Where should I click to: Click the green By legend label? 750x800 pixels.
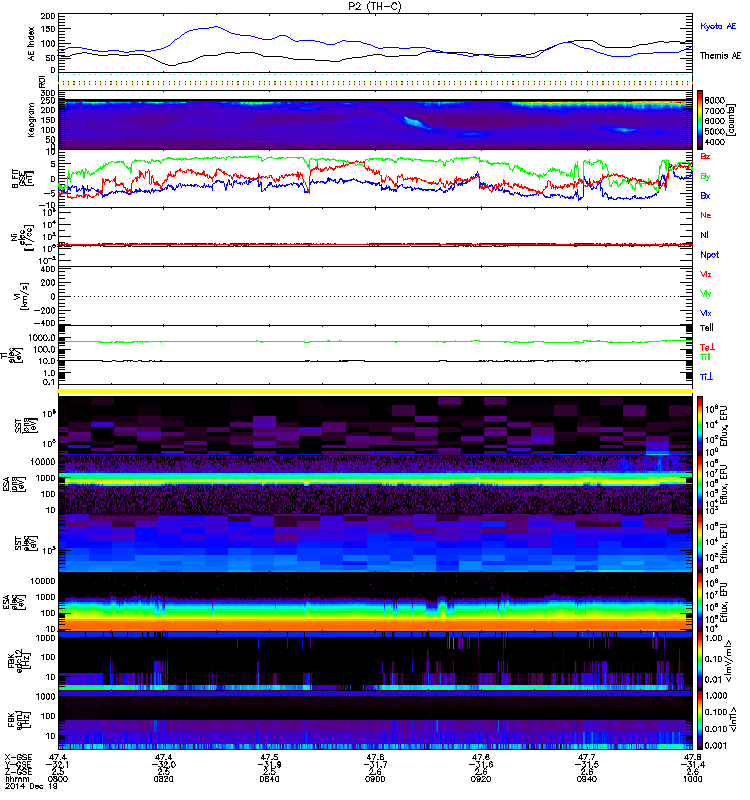705,176
